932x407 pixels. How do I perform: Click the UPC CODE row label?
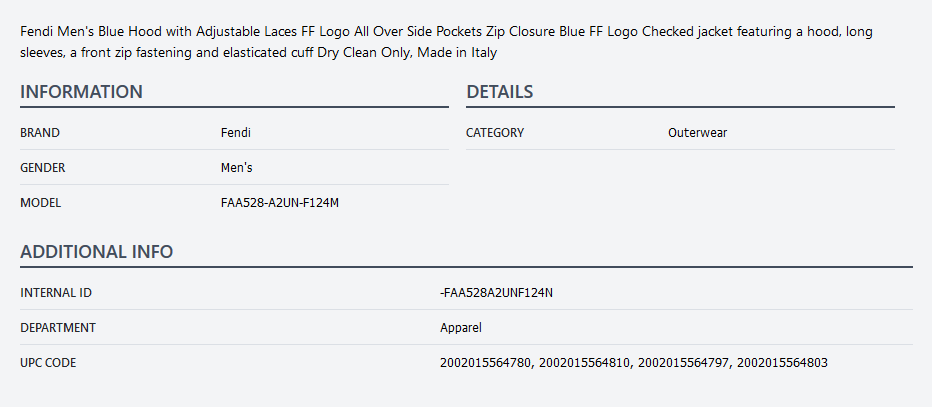pyautogui.click(x=48, y=363)
